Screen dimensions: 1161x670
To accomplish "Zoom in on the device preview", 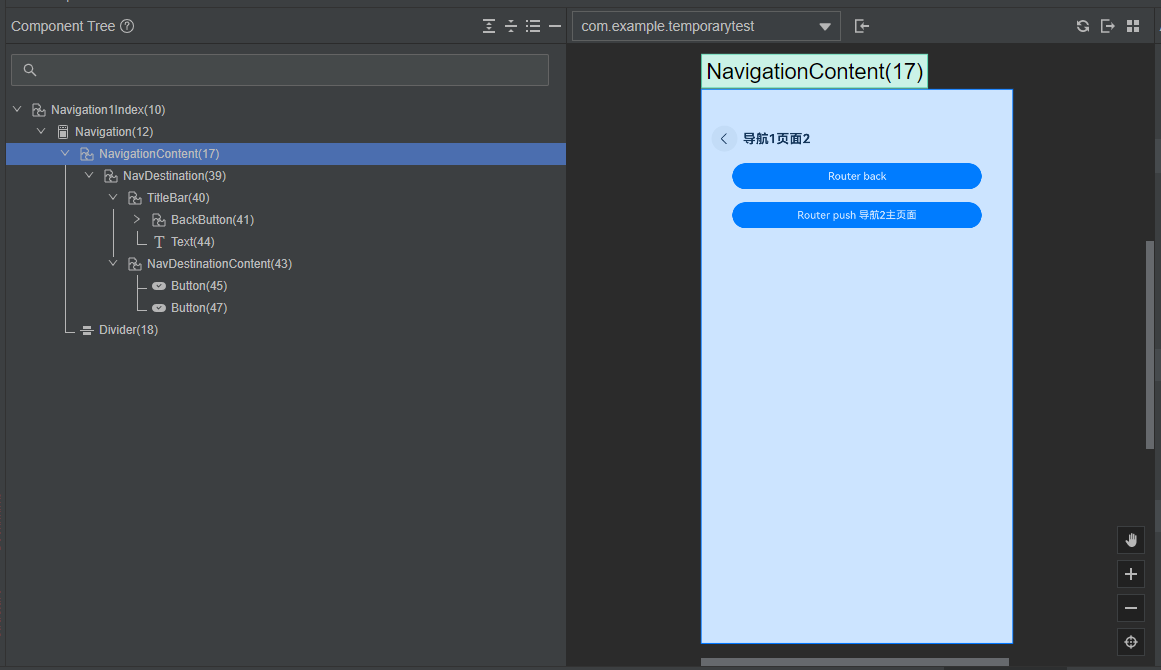I will [1130, 574].
